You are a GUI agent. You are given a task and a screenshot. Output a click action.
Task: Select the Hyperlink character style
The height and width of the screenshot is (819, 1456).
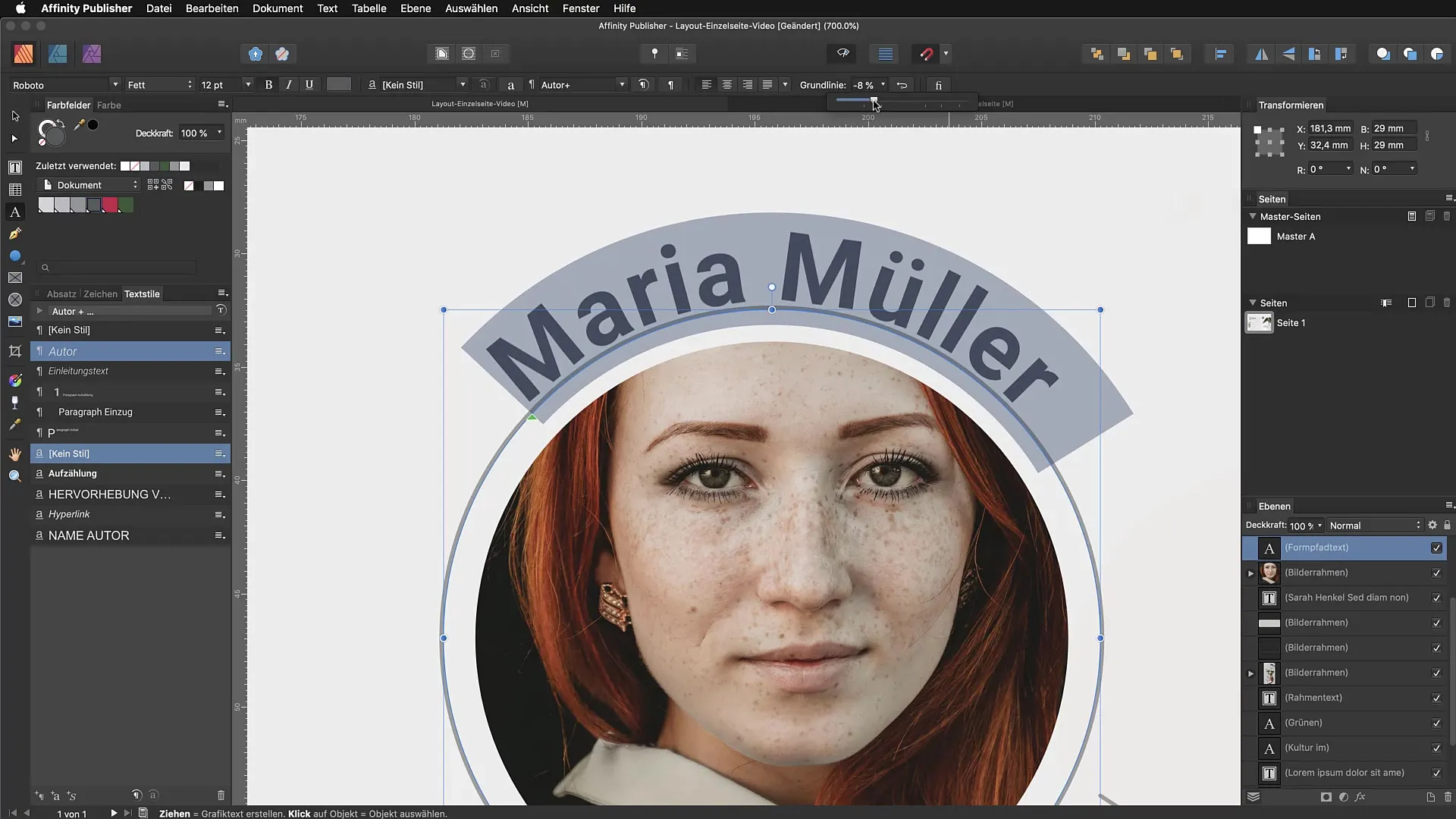pyautogui.click(x=130, y=515)
